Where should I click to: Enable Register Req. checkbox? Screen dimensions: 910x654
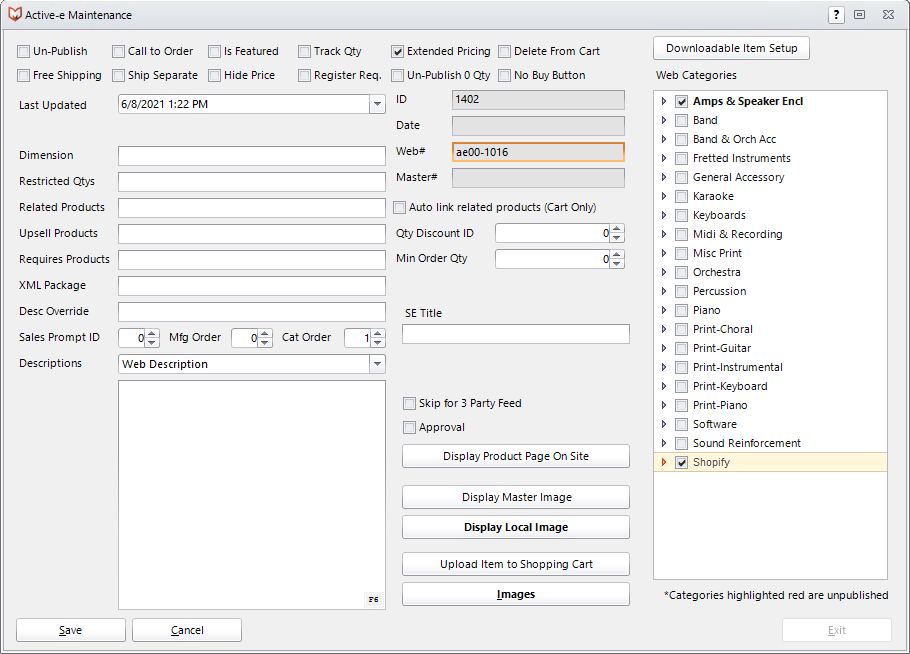click(305, 75)
